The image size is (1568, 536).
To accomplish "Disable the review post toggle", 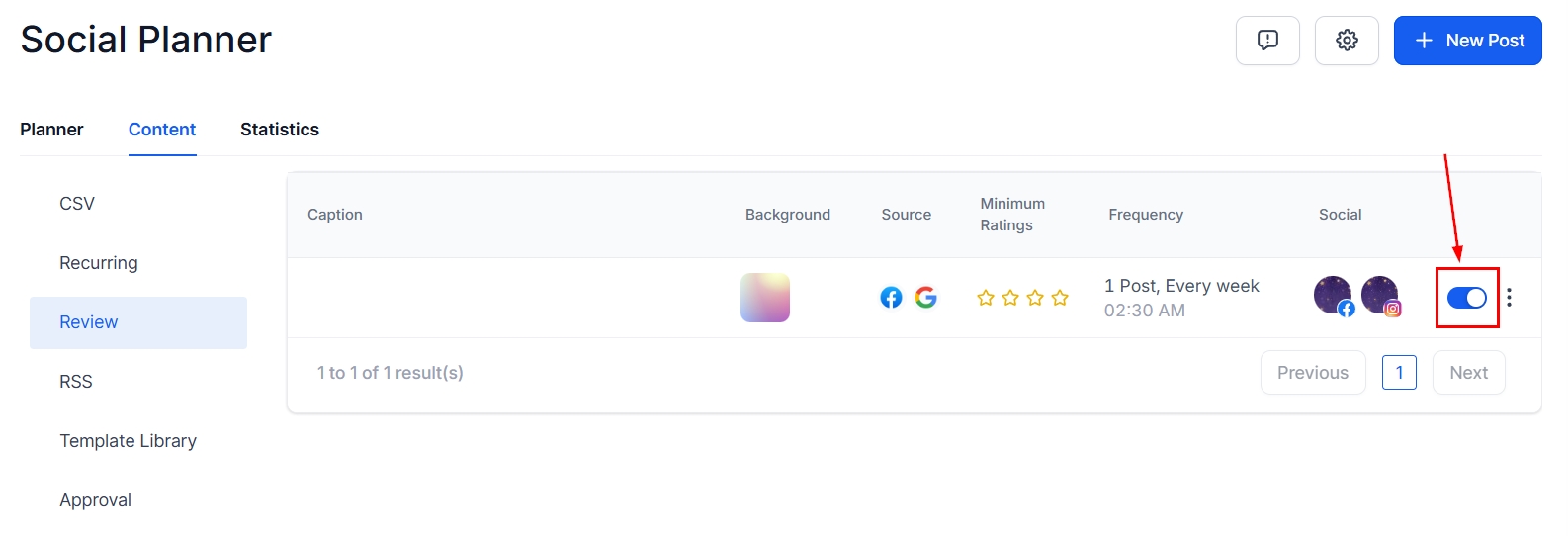I will click(1466, 298).
